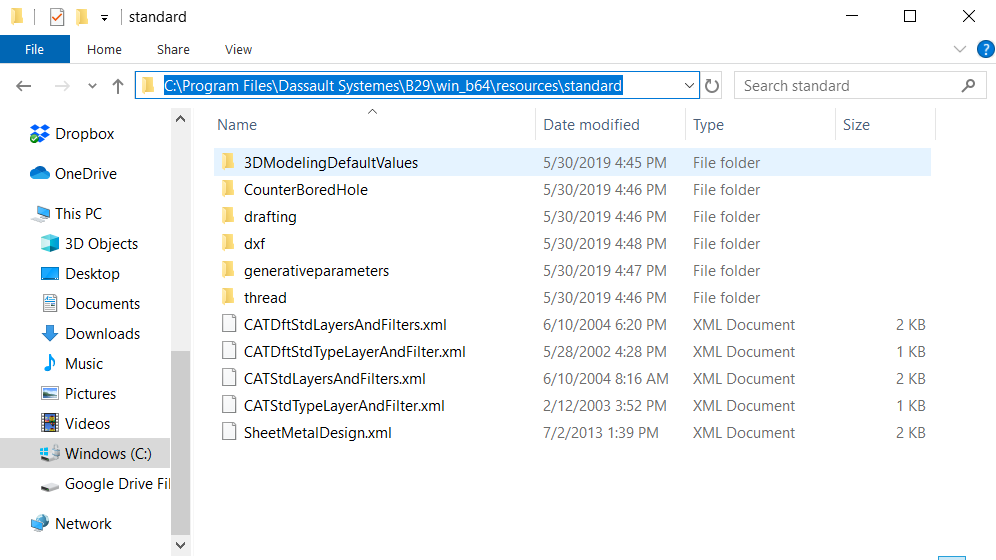Screen dimensions: 996x560
Task: Sort by Date modified column header
Action: 591,125
